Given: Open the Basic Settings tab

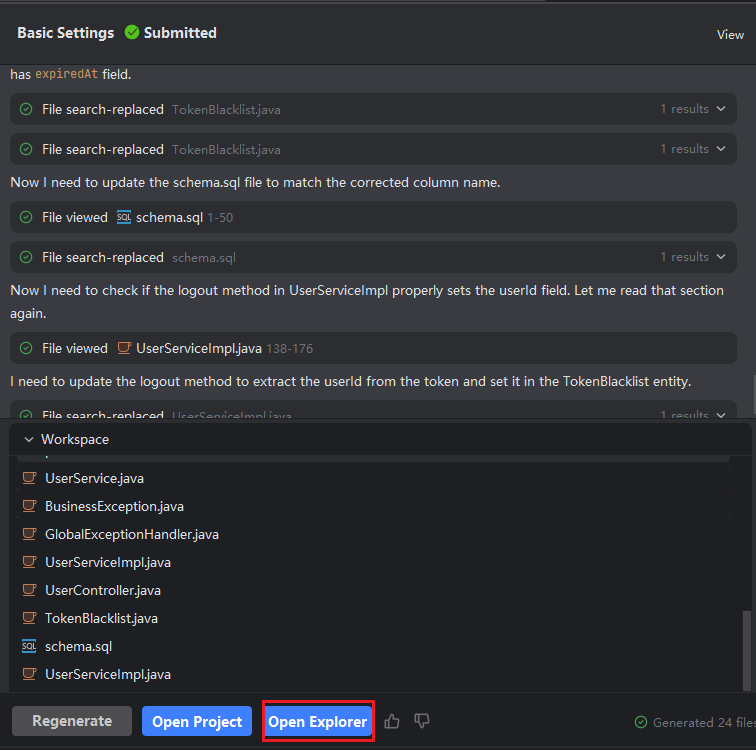Looking at the screenshot, I should pos(65,33).
